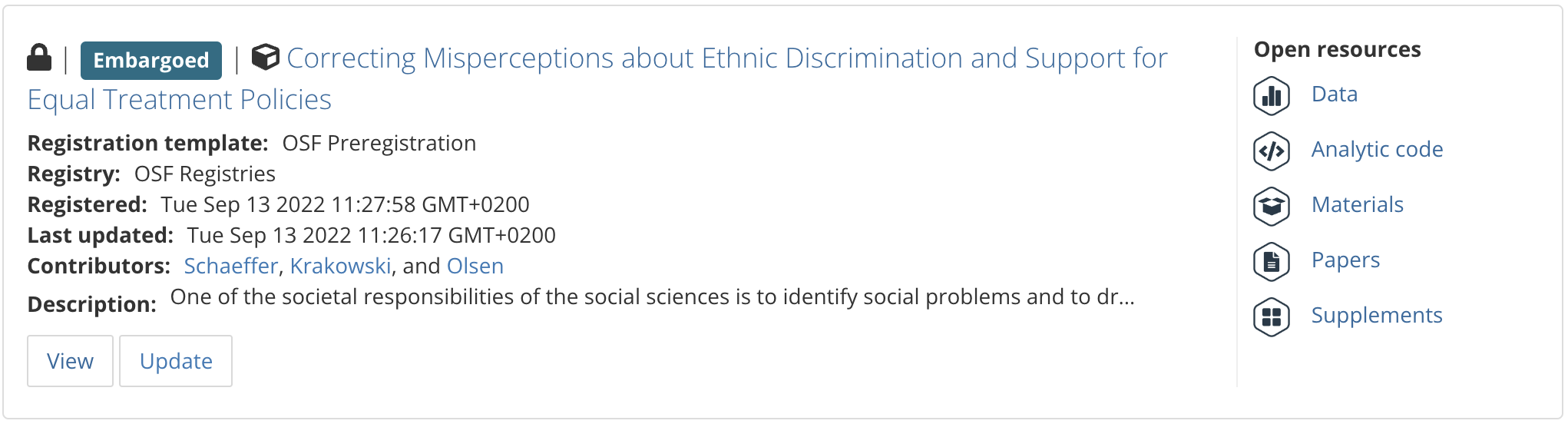Click the Update button
The height and width of the screenshot is (424, 1568).
point(176,361)
